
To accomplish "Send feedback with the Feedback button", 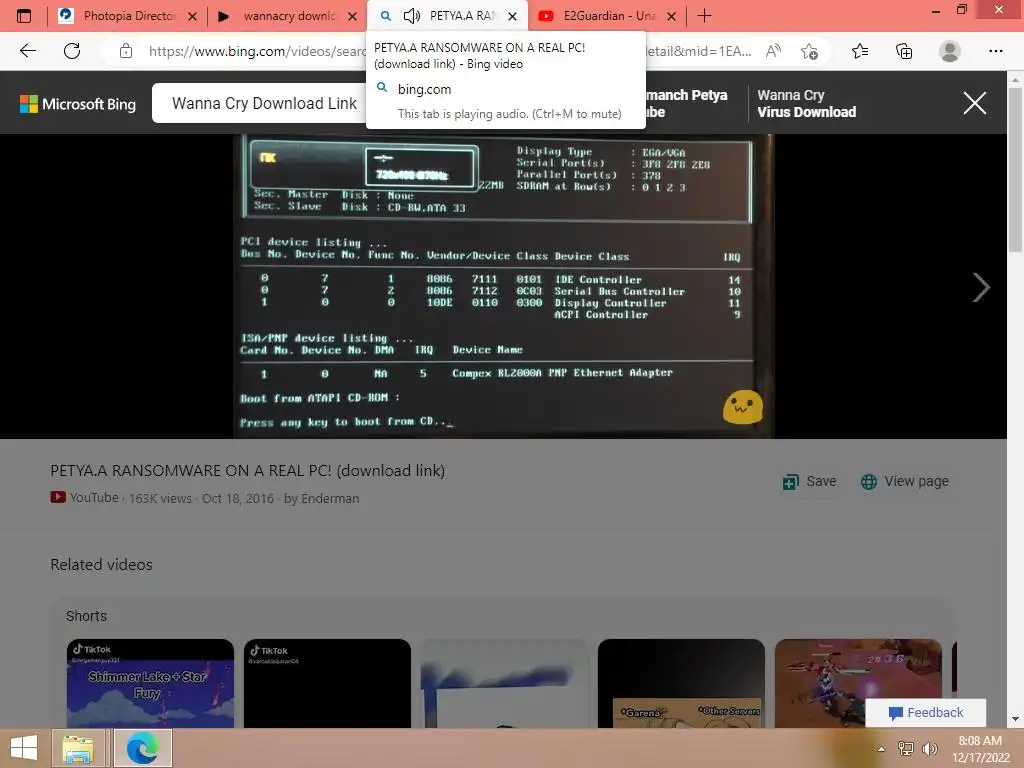I will 925,712.
